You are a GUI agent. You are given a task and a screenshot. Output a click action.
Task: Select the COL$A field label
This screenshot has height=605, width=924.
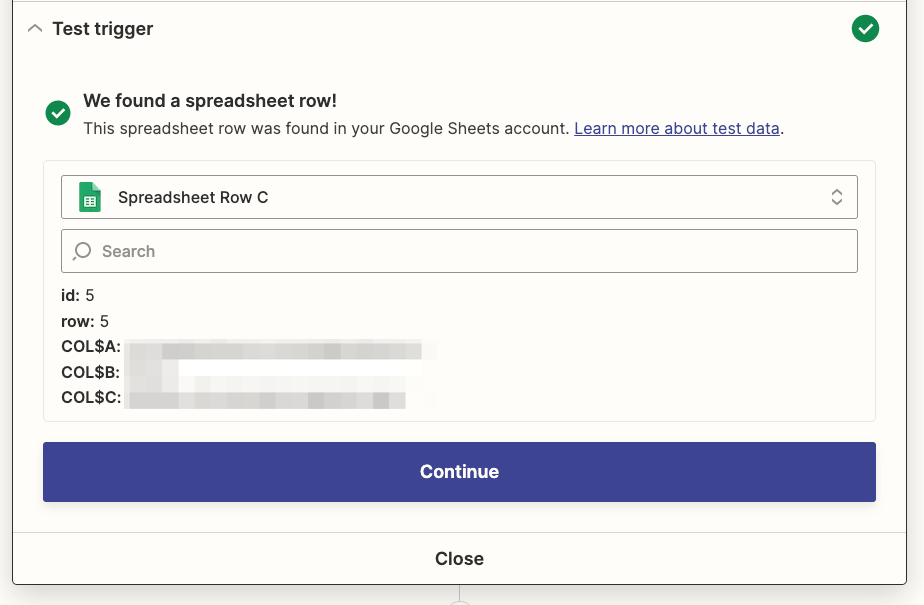pyautogui.click(x=91, y=347)
